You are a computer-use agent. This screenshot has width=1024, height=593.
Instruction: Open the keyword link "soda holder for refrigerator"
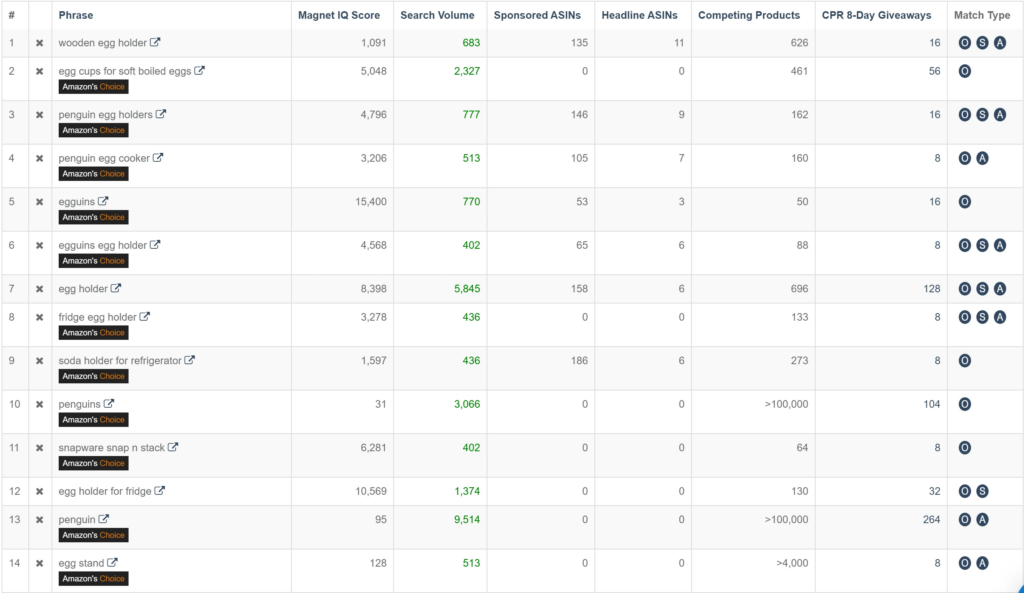pyautogui.click(x=120, y=360)
